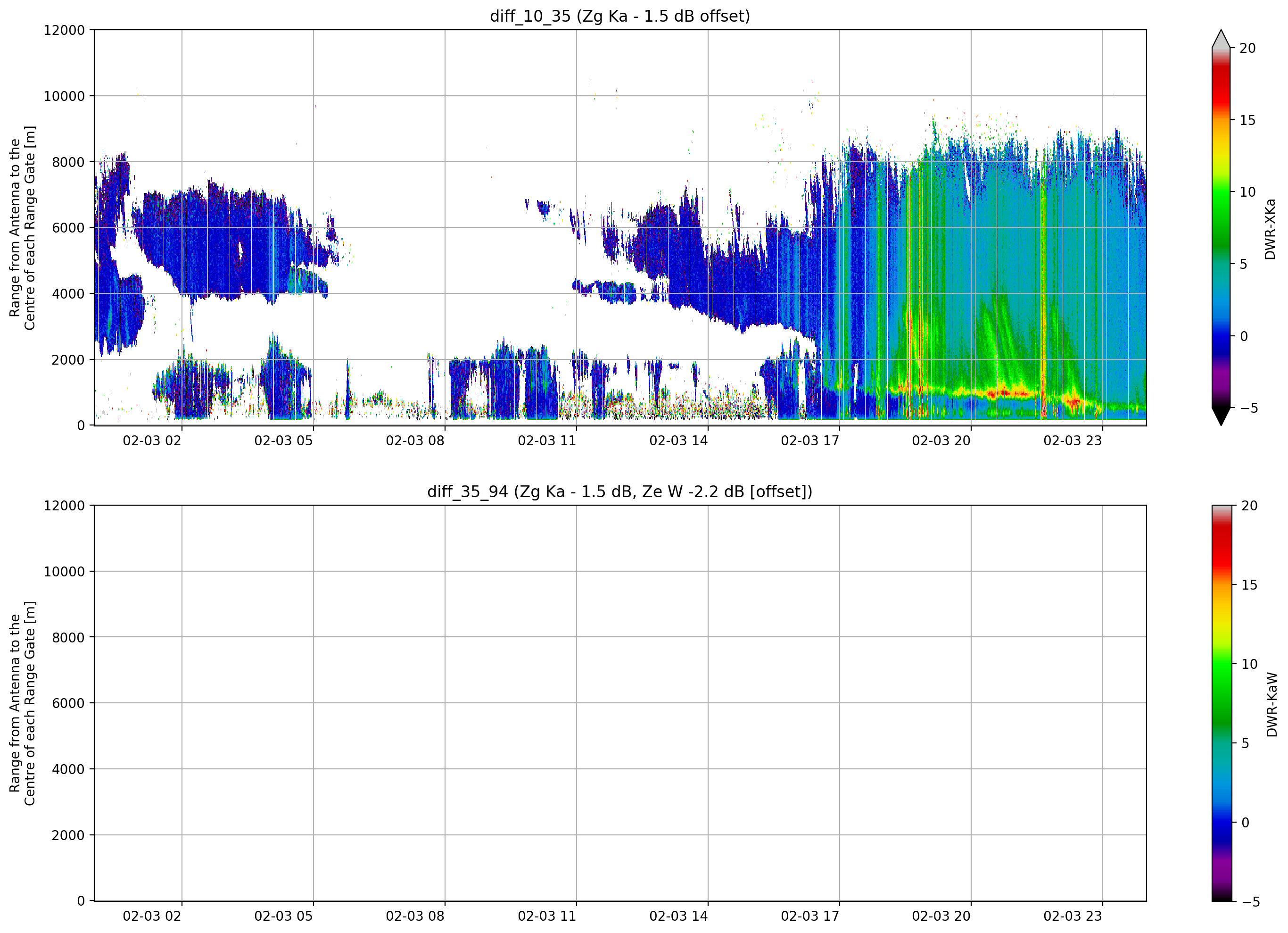Screen dimensions: 1288x933
Task: Click the black lower arrow of the DWR-XKa colorbar
Action: pyautogui.click(x=1221, y=416)
